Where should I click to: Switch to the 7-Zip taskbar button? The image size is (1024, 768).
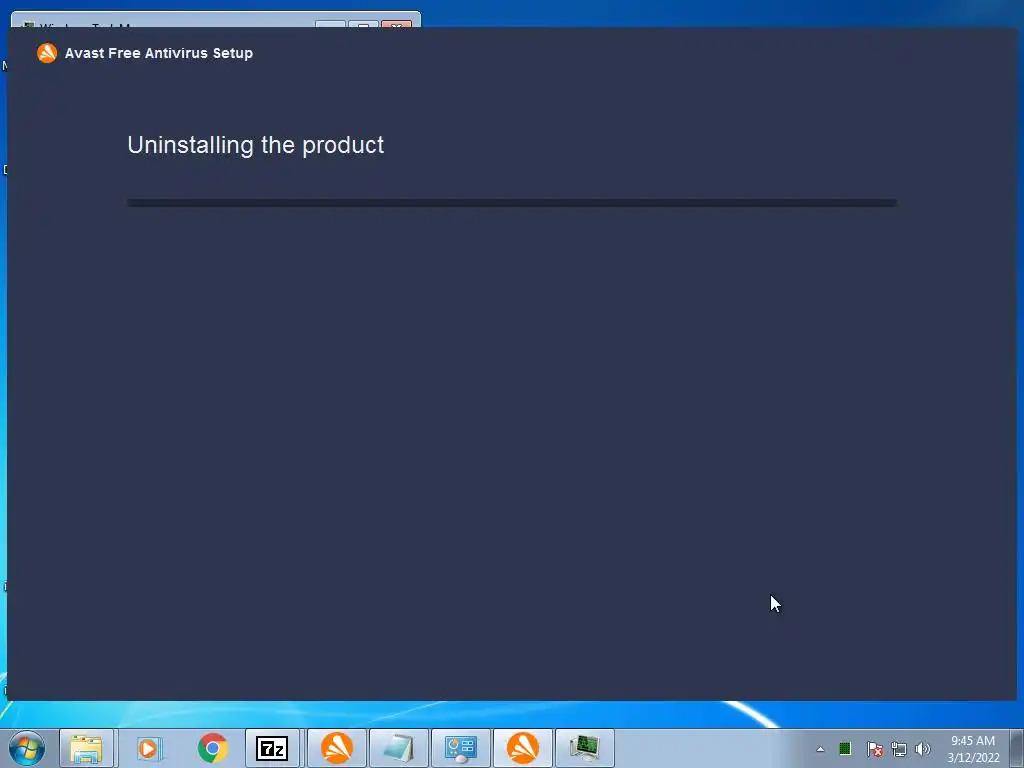272,748
